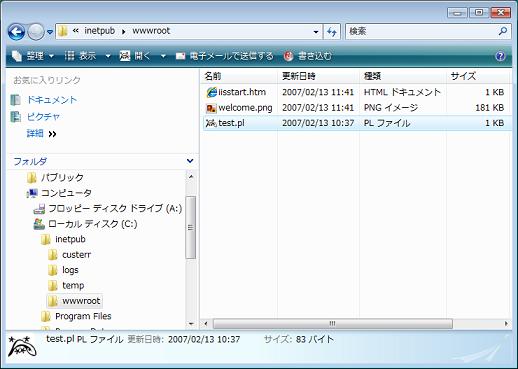Image resolution: width=518 pixels, height=369 pixels.
Task: Click the Refresh button next to the address bar
Action: [332, 32]
